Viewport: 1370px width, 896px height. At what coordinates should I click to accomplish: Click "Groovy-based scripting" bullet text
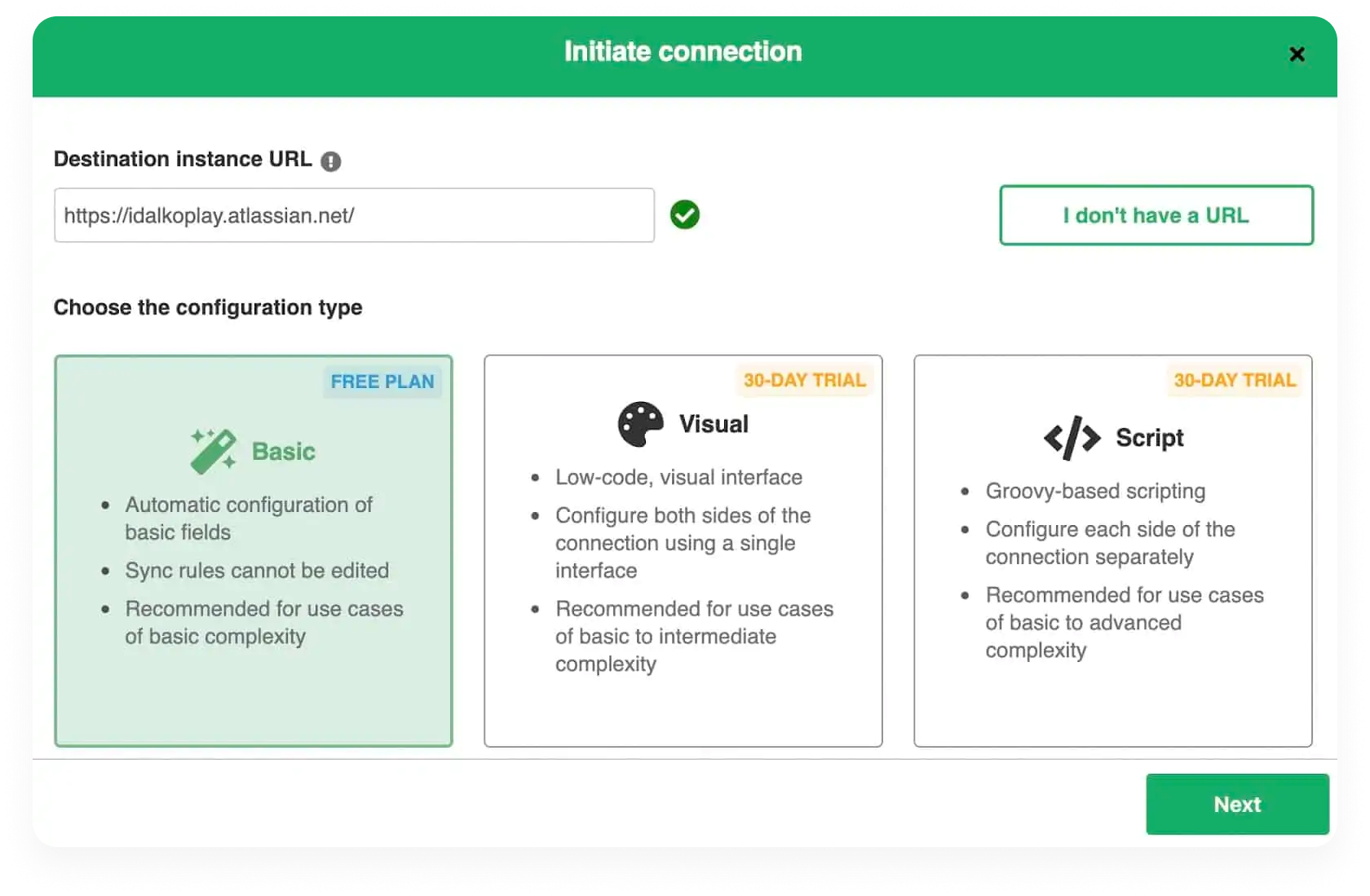point(1095,491)
